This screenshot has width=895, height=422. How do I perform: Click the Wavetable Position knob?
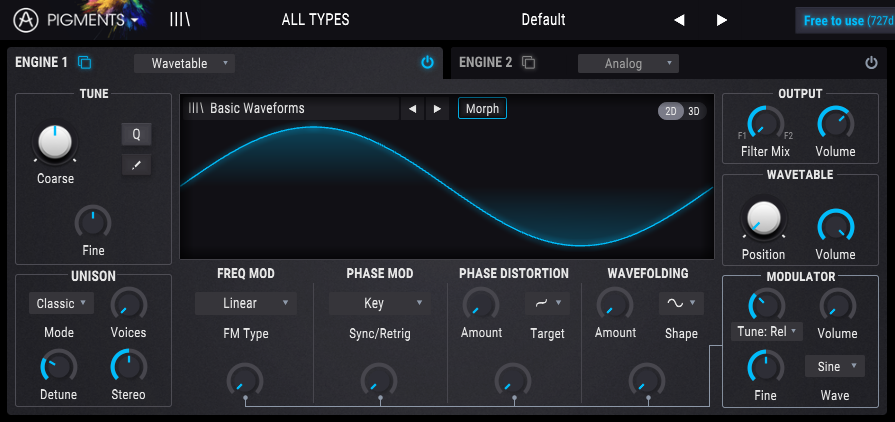point(764,220)
